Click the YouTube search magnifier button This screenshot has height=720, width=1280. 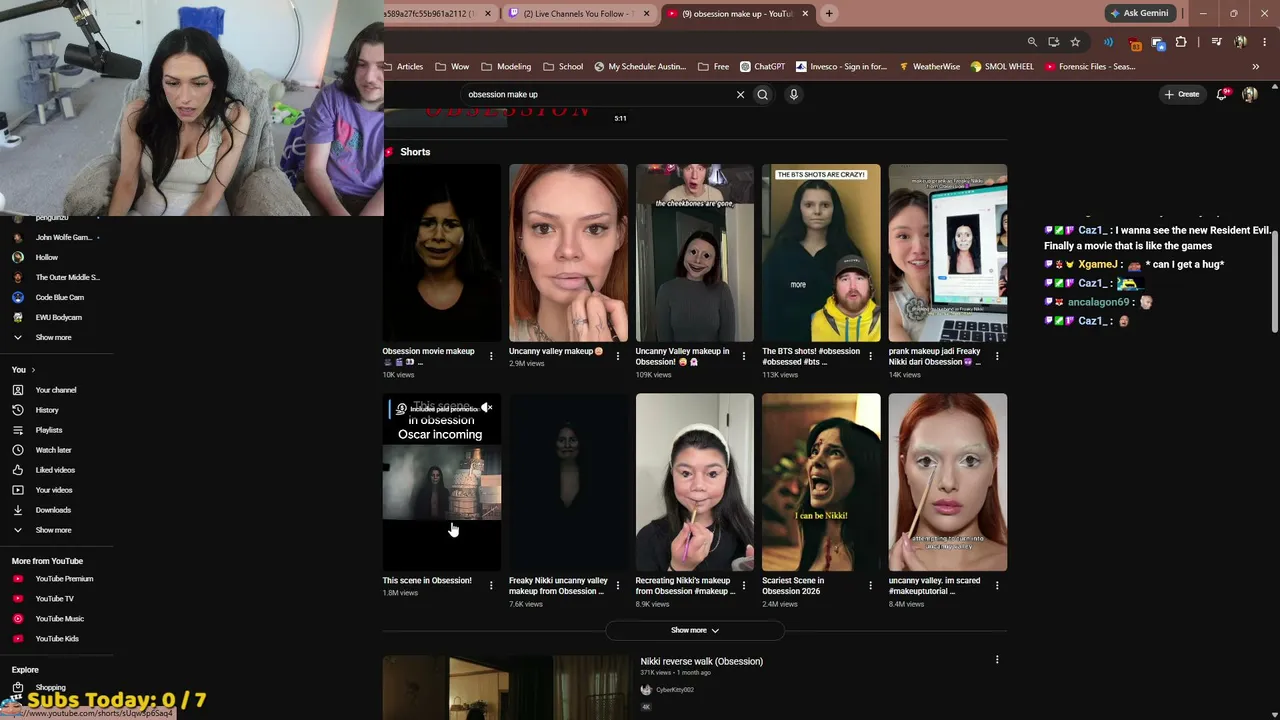tap(762, 94)
